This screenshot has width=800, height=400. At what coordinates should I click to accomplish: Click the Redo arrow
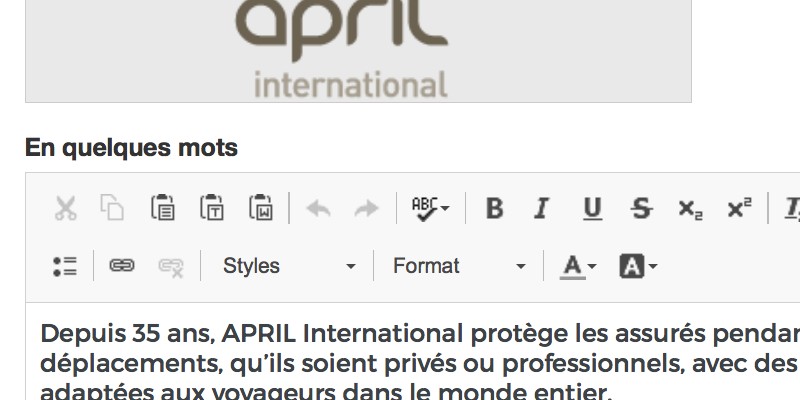point(366,209)
